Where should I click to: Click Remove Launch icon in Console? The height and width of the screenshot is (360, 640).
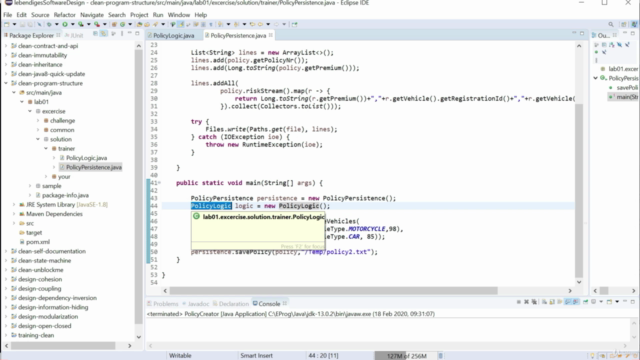coord(526,302)
